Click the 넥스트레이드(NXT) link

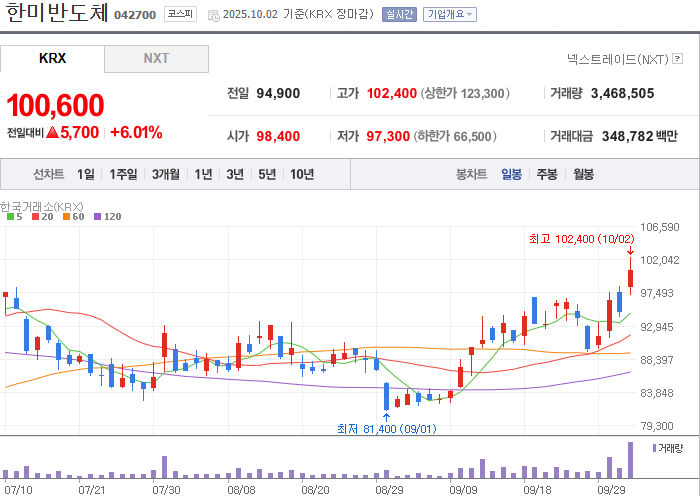(618, 58)
